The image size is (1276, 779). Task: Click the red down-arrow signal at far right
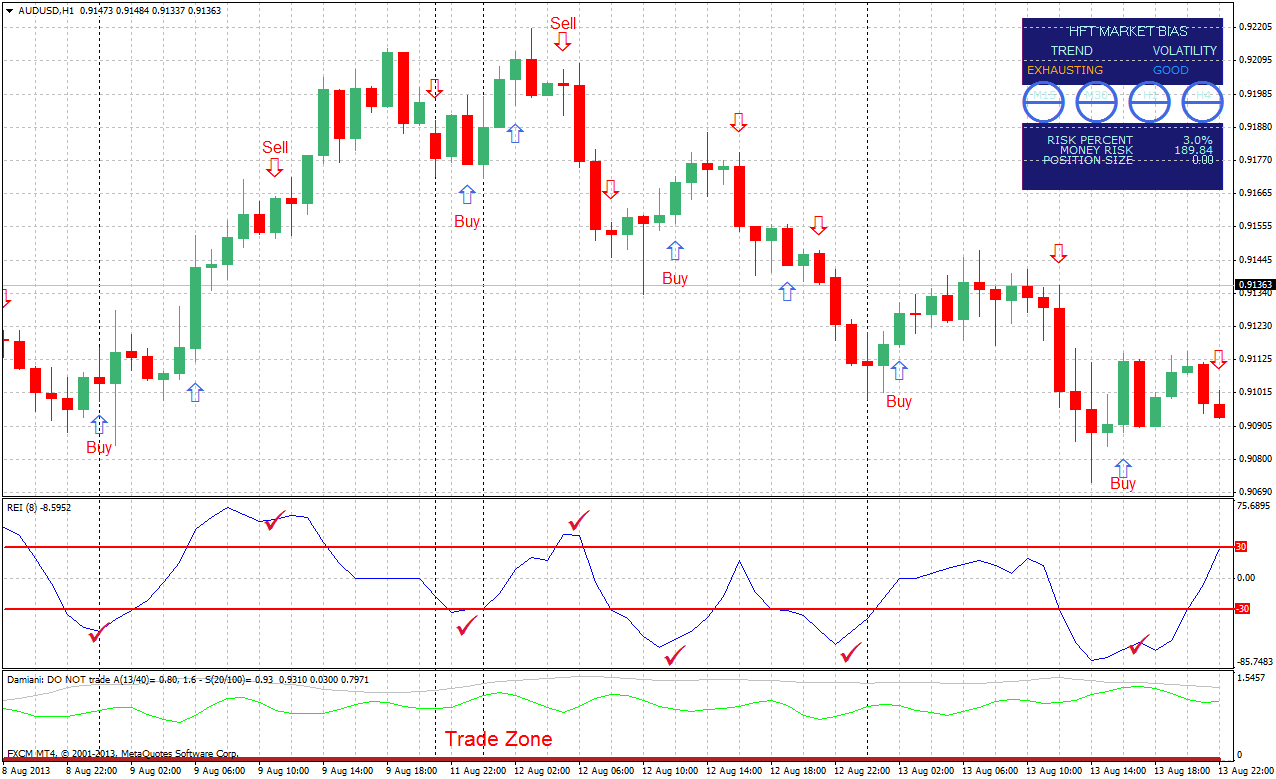pos(1219,358)
